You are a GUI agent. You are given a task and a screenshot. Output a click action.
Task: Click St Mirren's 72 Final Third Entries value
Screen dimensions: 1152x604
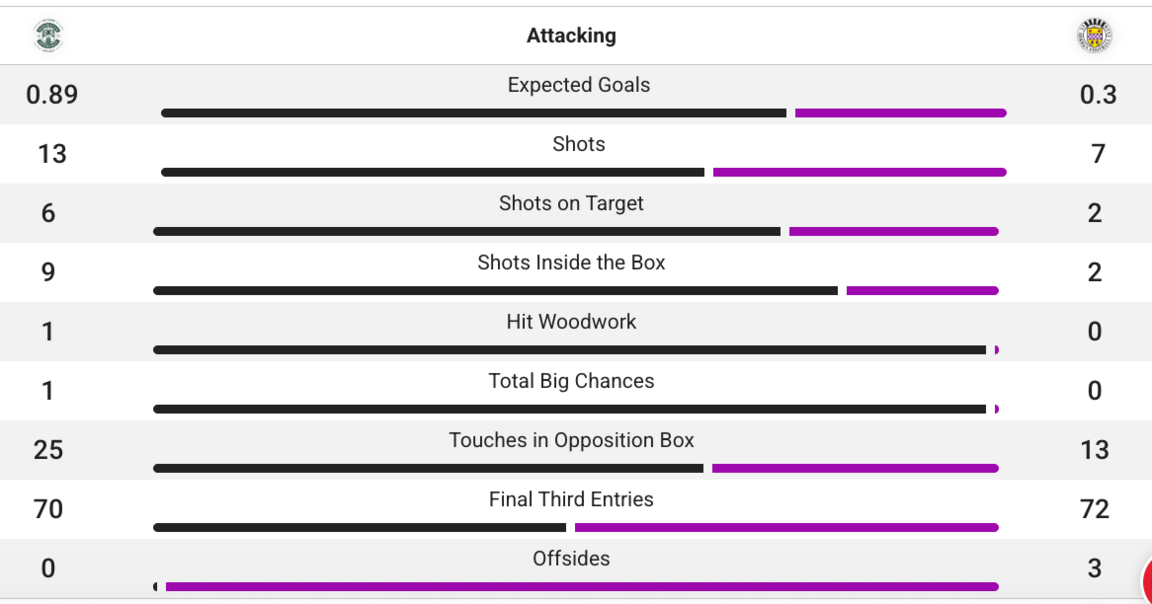(1096, 509)
